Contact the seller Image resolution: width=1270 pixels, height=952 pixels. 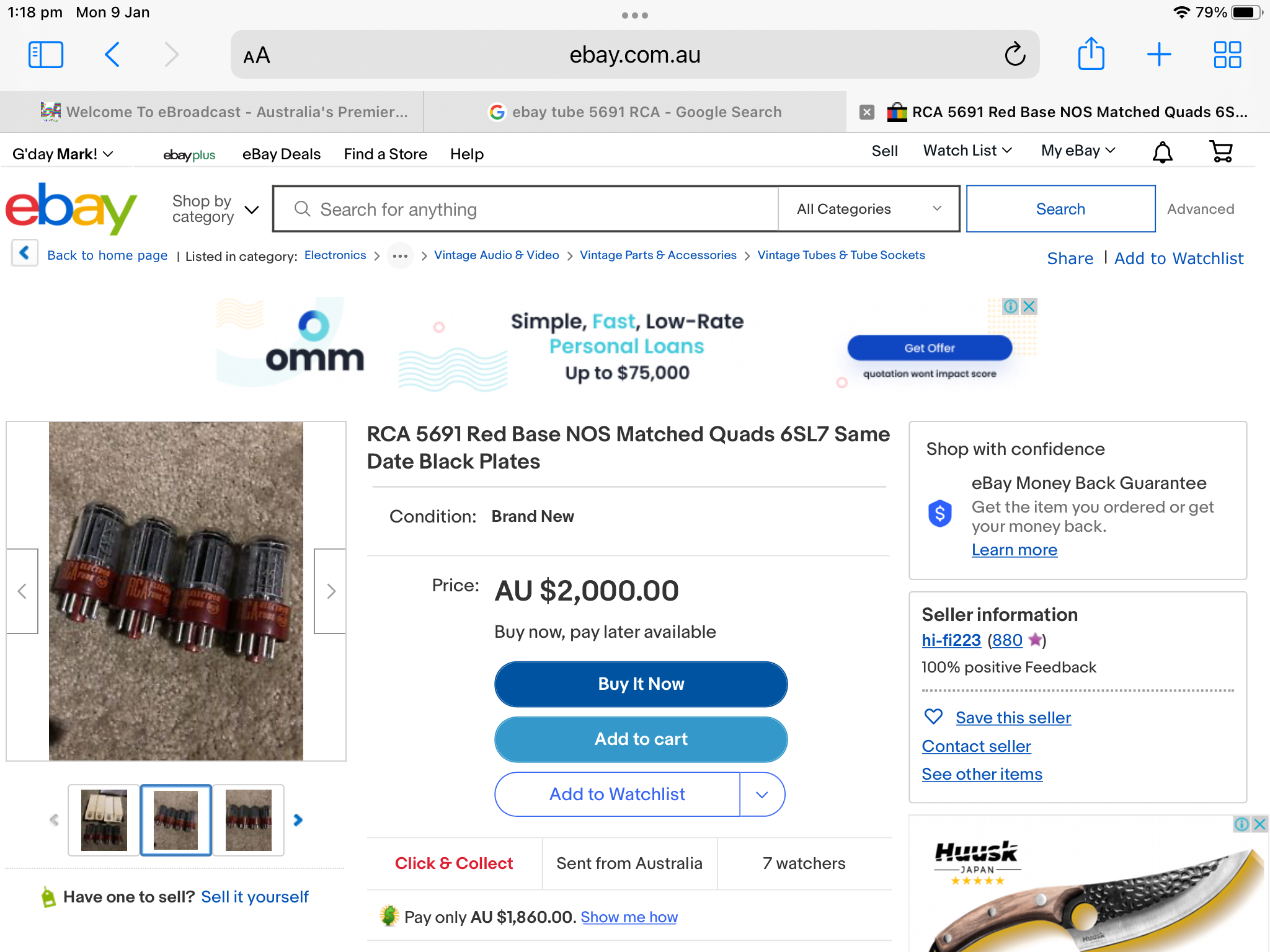(x=976, y=746)
